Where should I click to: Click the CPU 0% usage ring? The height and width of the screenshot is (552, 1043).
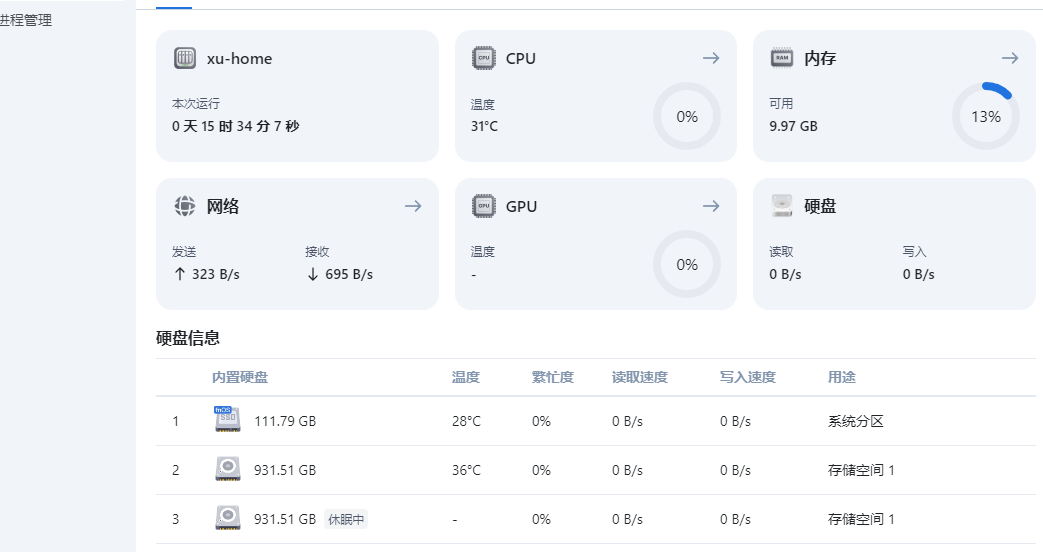point(687,116)
